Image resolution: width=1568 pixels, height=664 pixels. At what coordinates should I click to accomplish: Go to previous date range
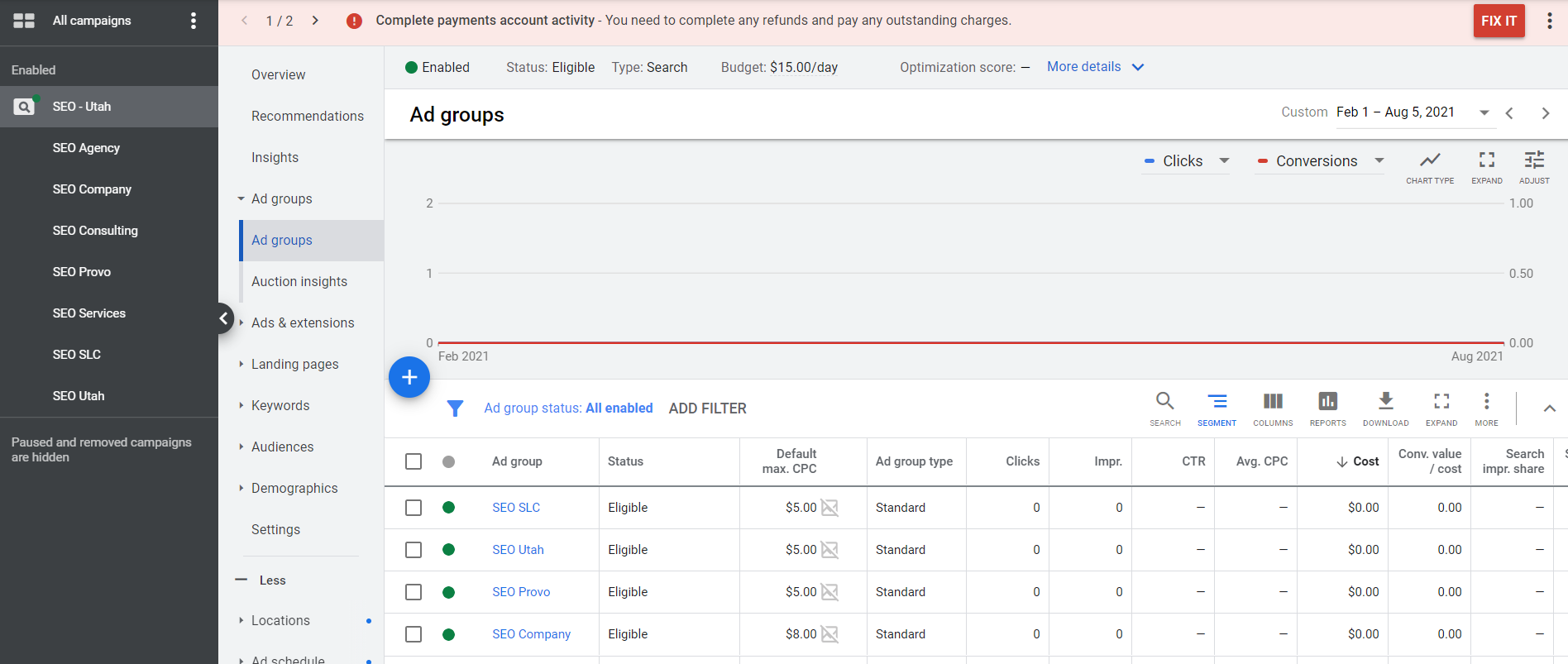coord(1509,113)
